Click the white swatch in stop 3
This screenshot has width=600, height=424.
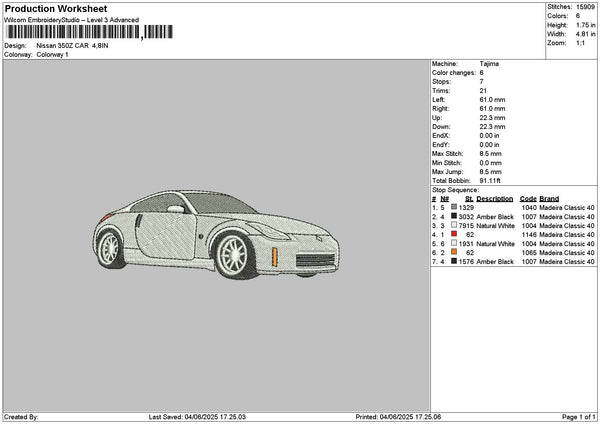pyautogui.click(x=454, y=226)
